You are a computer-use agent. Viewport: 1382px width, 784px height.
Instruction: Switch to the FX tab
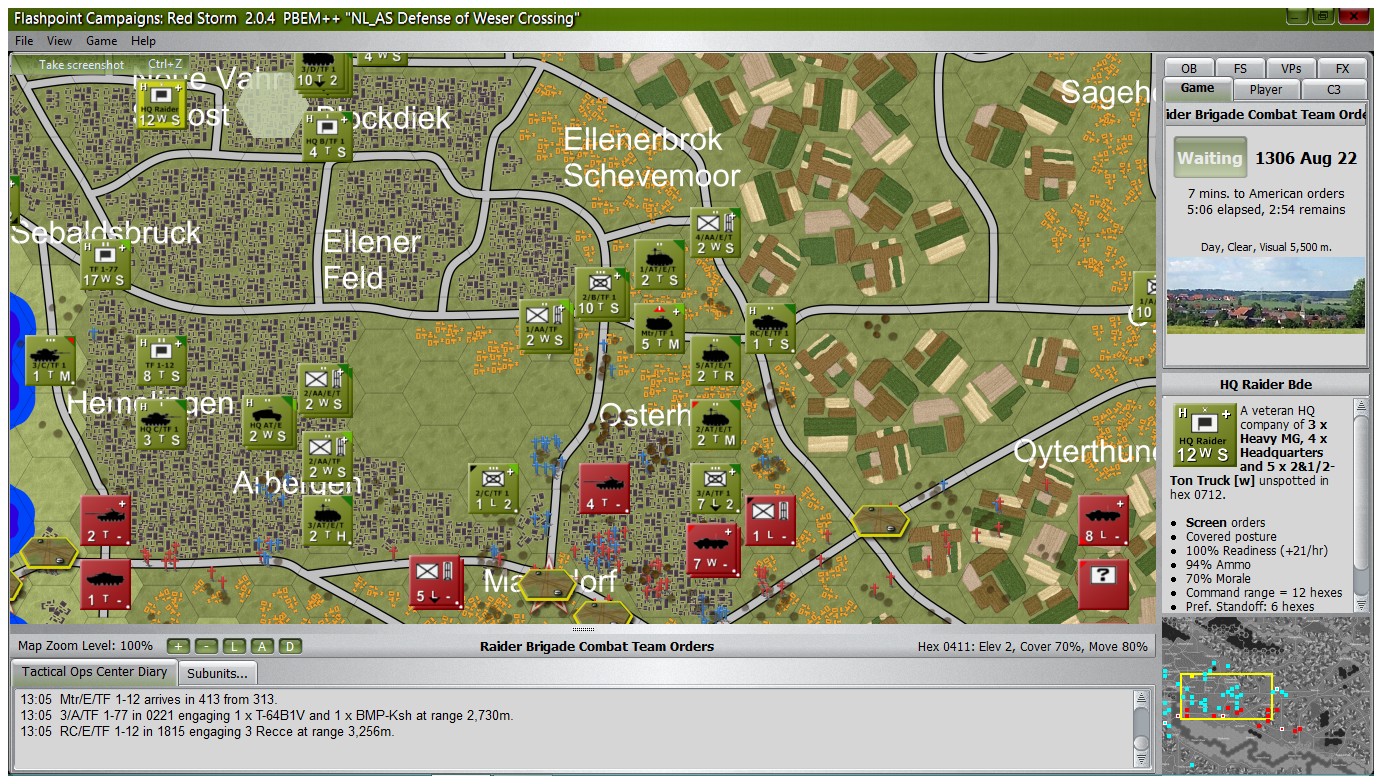(x=1342, y=68)
